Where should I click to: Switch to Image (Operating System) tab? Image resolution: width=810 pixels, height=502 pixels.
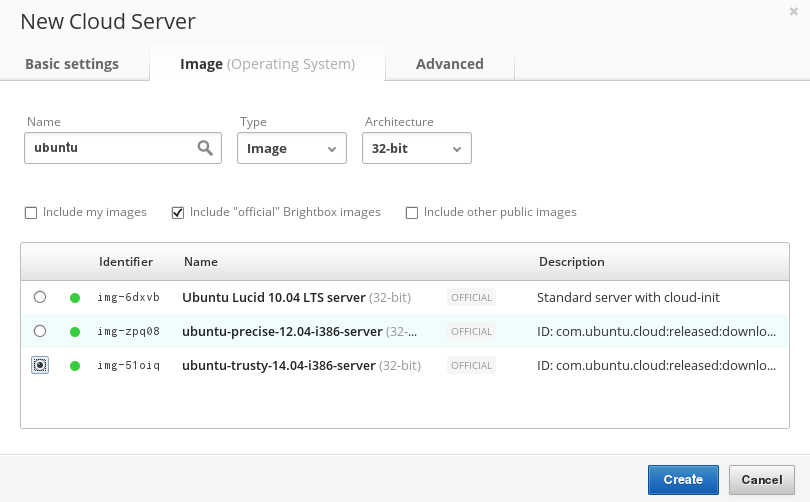(x=268, y=64)
